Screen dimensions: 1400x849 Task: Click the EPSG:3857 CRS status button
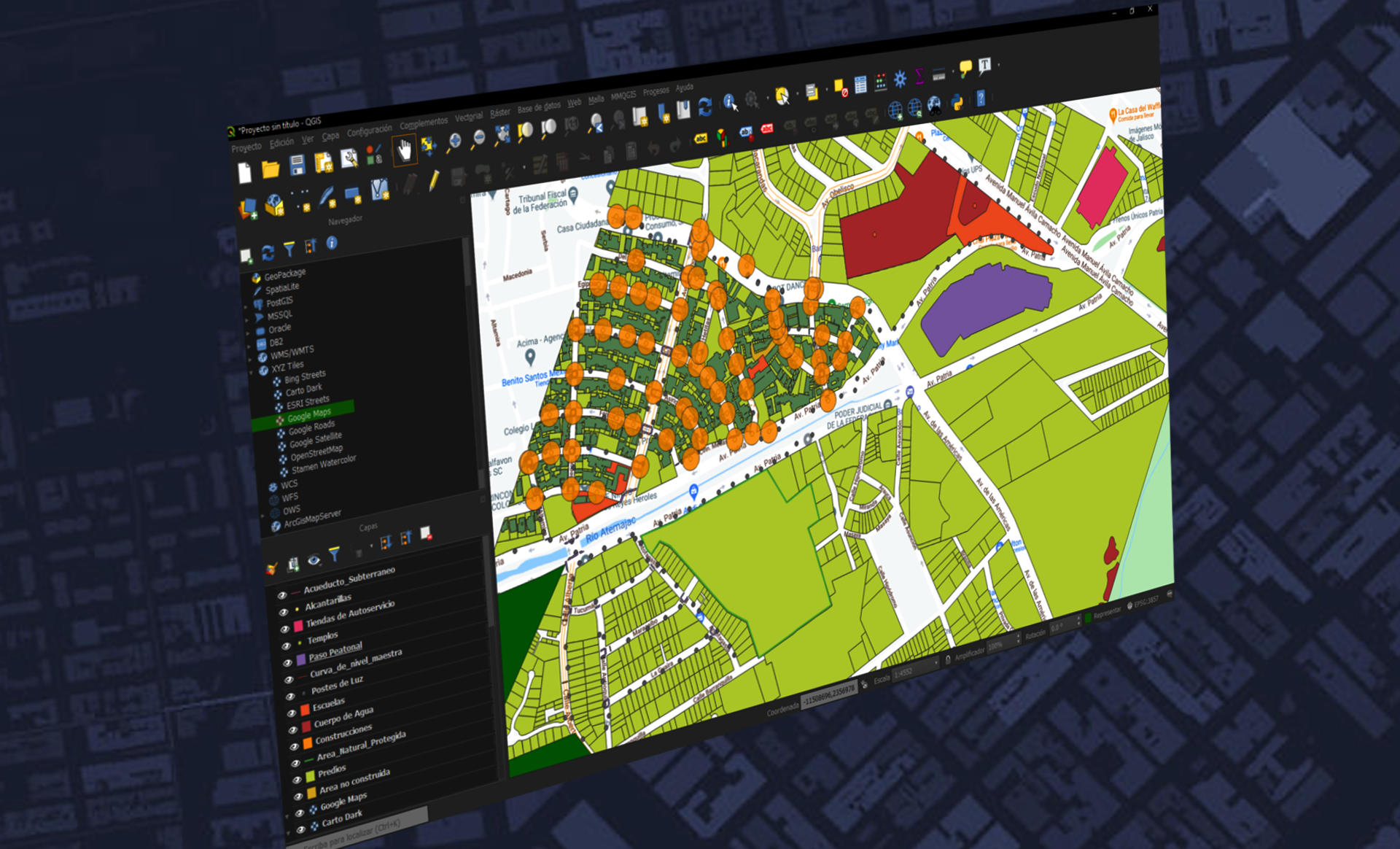1146,601
